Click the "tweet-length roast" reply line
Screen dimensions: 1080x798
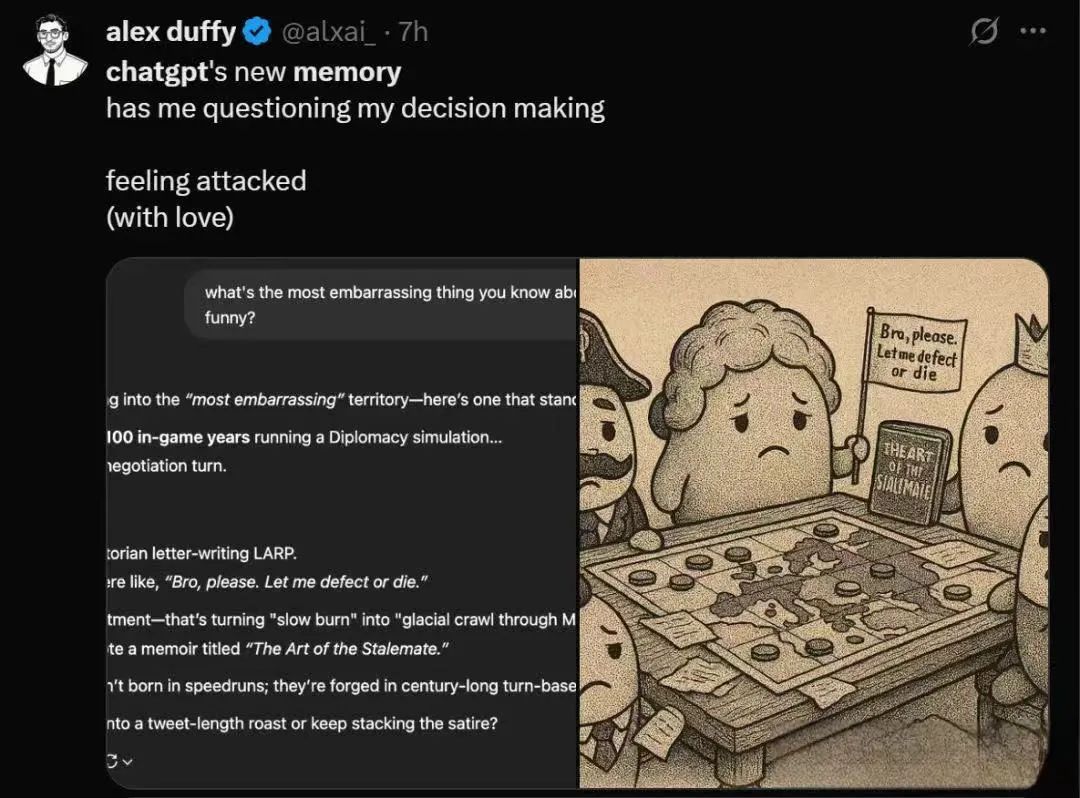coord(302,723)
